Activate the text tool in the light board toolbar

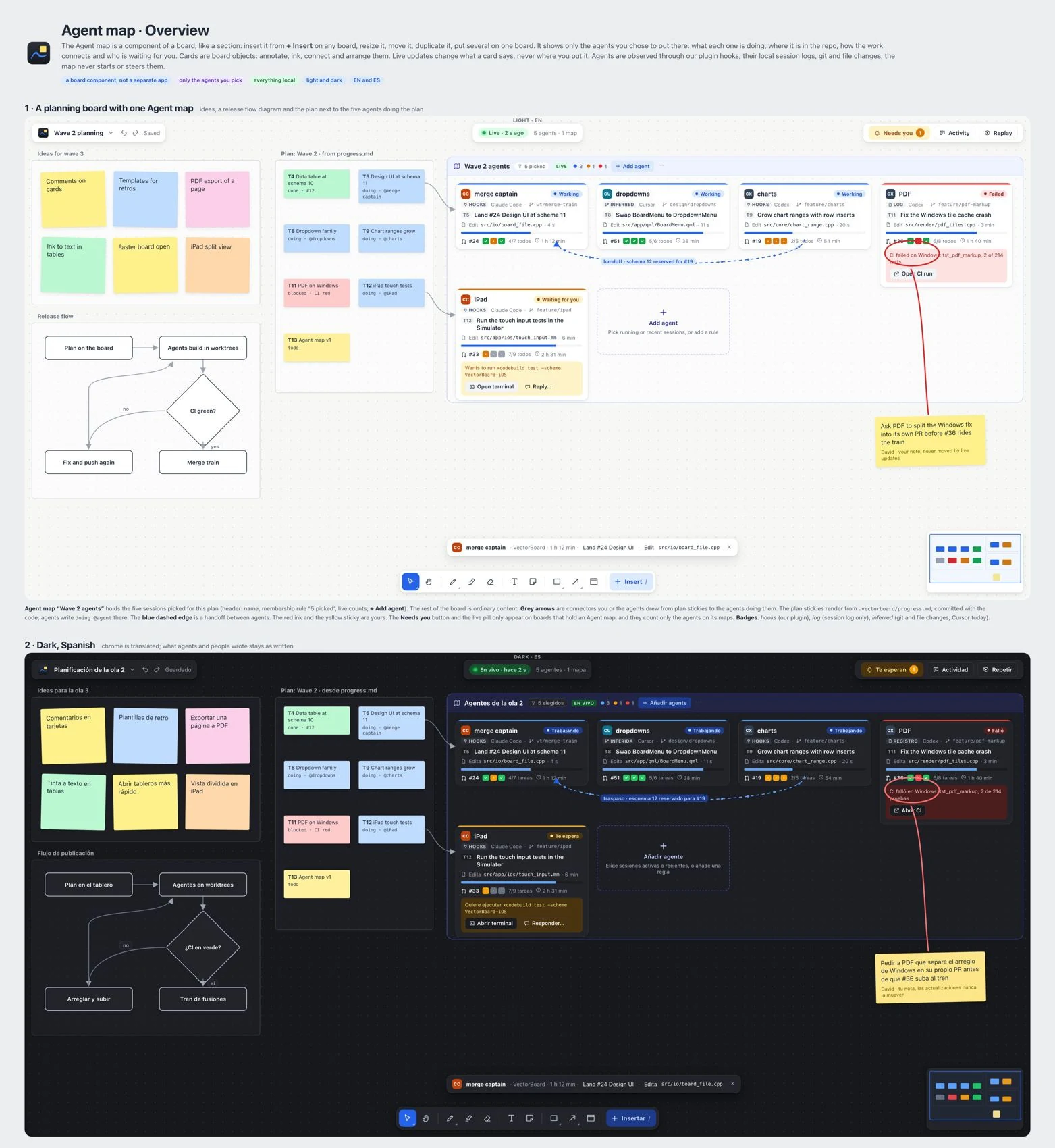click(514, 581)
